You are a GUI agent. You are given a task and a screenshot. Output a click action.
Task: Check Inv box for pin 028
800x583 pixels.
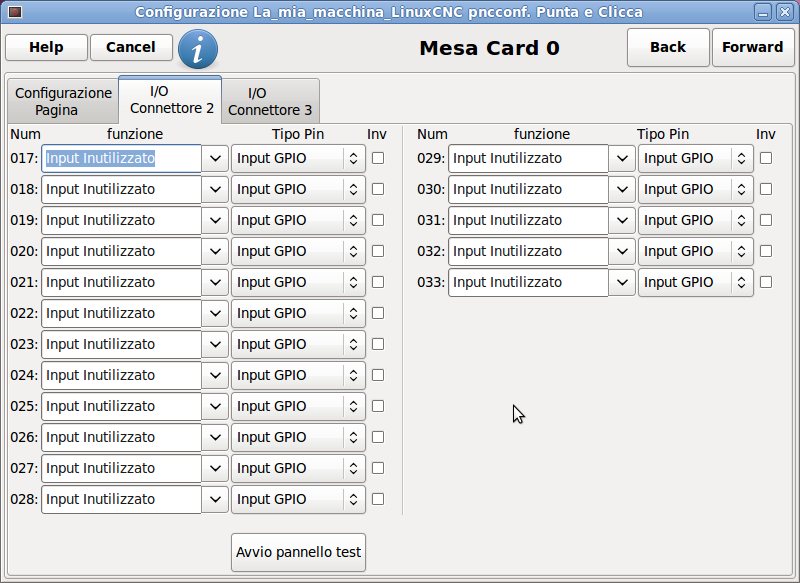(378, 499)
